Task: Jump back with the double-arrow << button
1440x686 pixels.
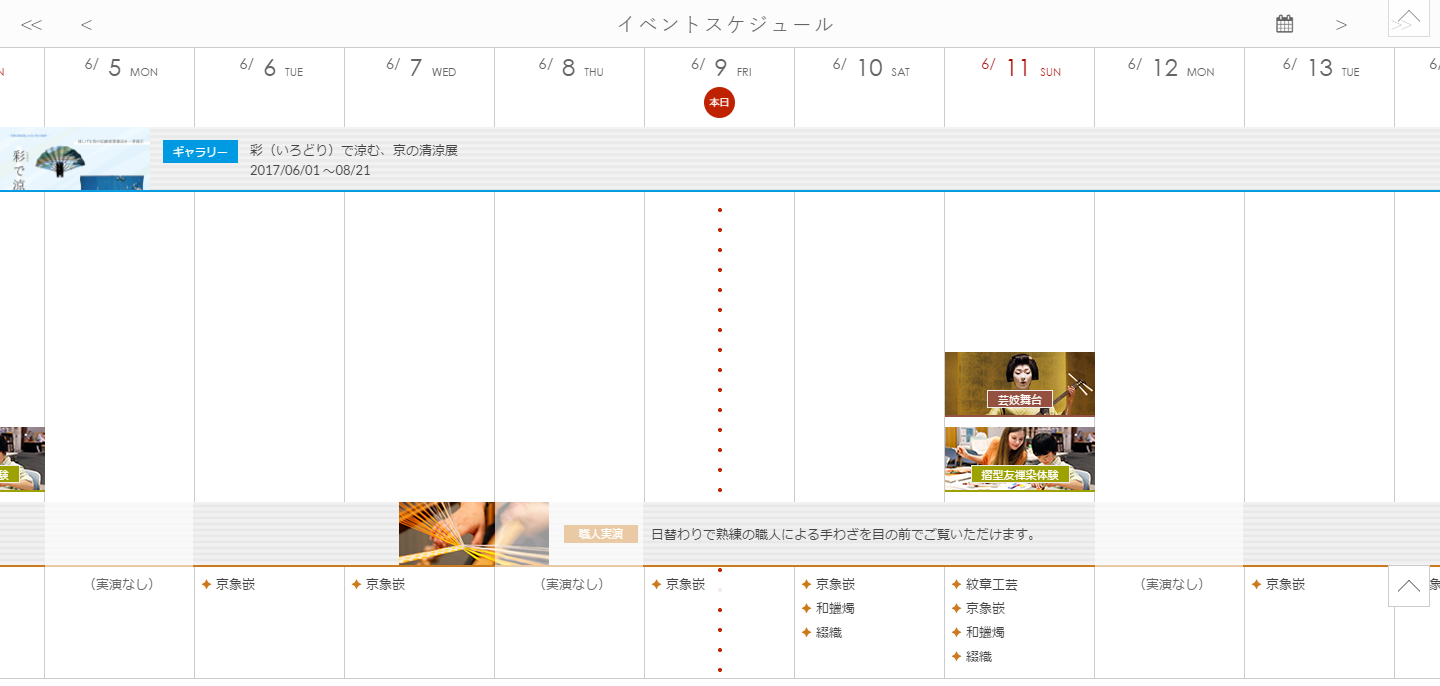Action: point(31,25)
